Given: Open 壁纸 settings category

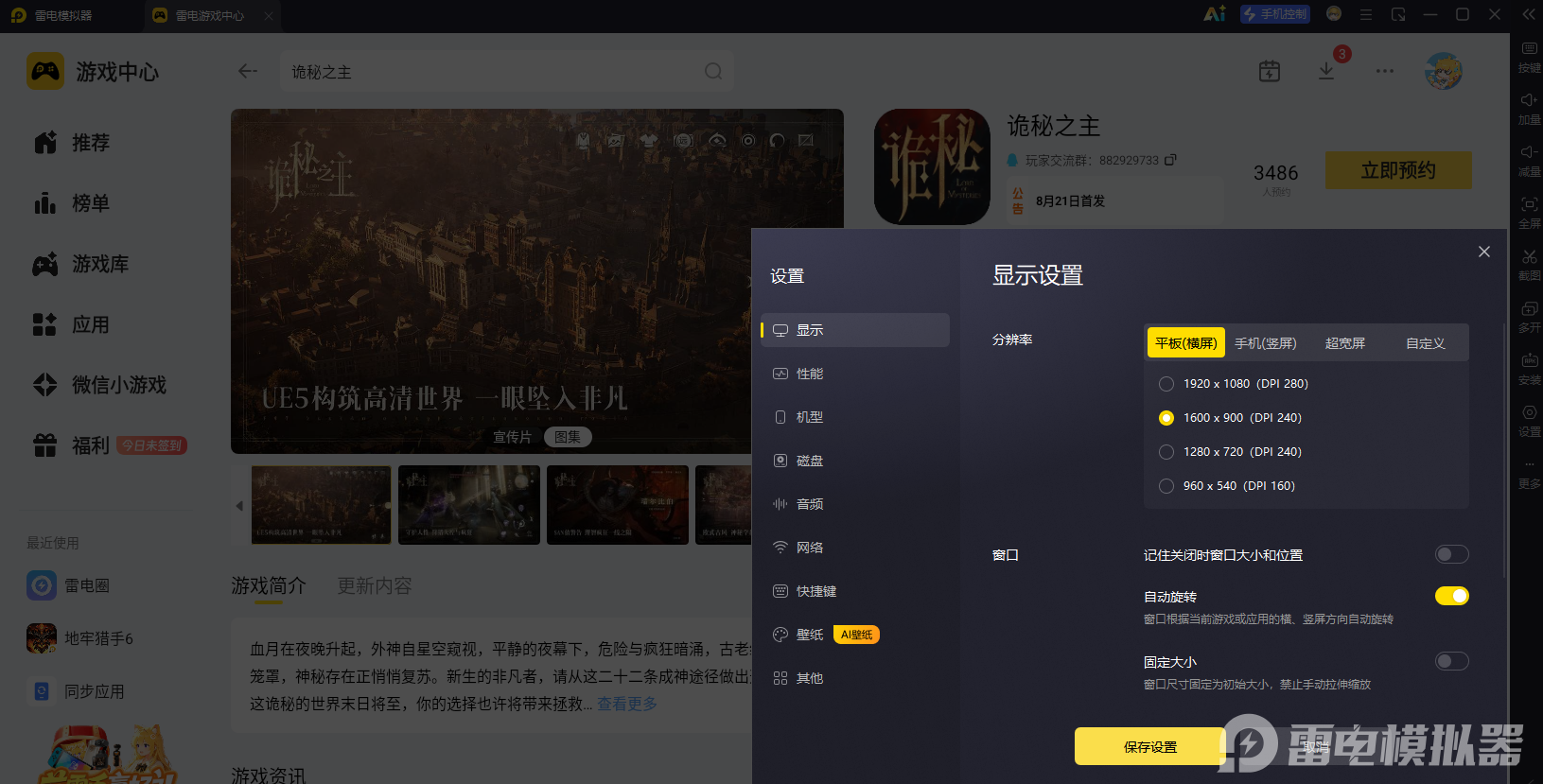Looking at the screenshot, I should pos(855,635).
